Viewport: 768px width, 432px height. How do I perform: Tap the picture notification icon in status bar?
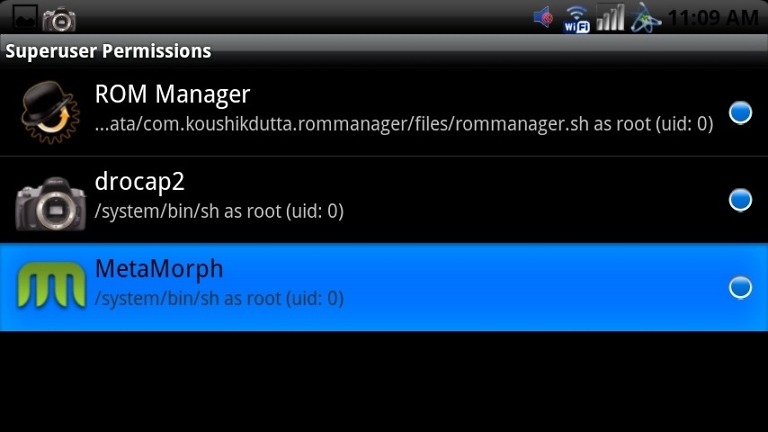pyautogui.click(x=24, y=18)
